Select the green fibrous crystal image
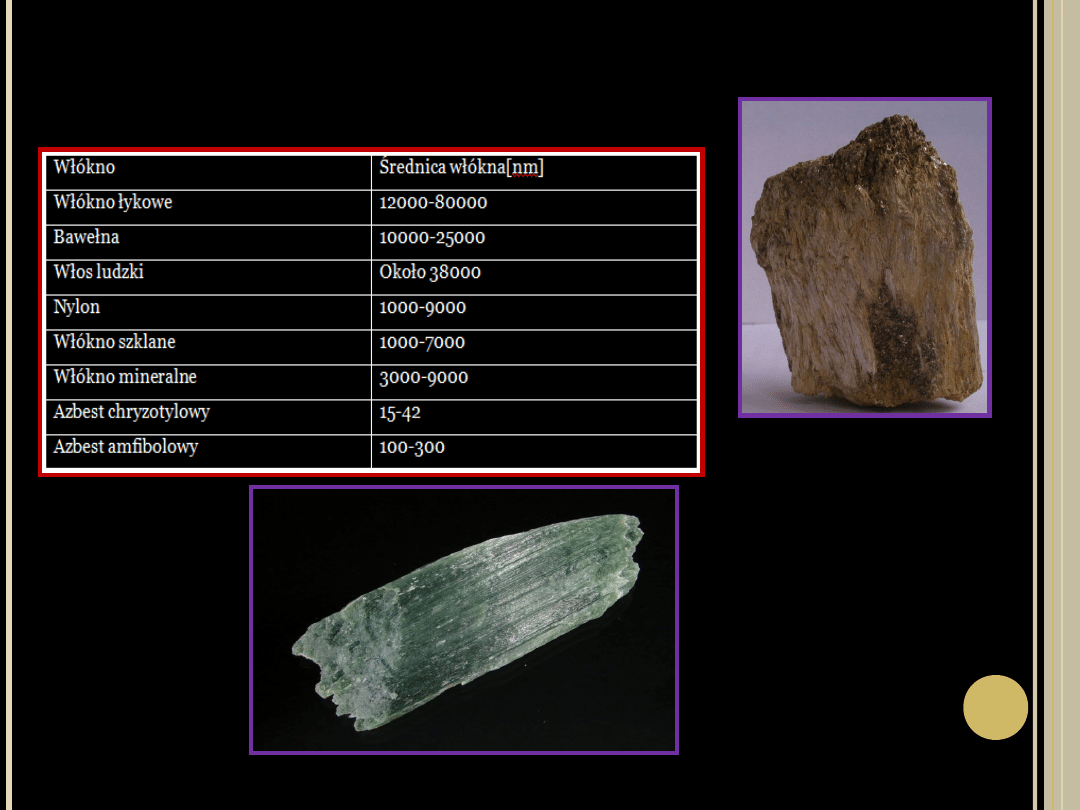This screenshot has width=1080, height=810. point(464,619)
